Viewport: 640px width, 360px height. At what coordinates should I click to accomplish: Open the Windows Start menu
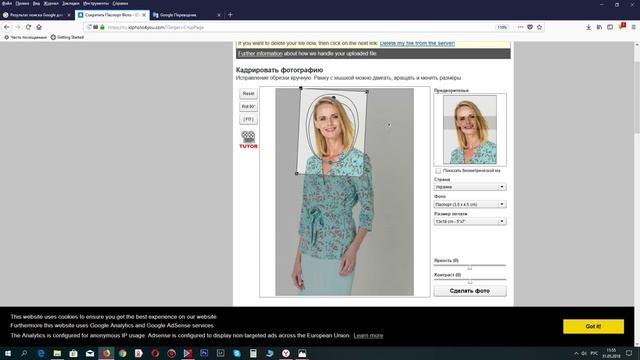[8, 353]
